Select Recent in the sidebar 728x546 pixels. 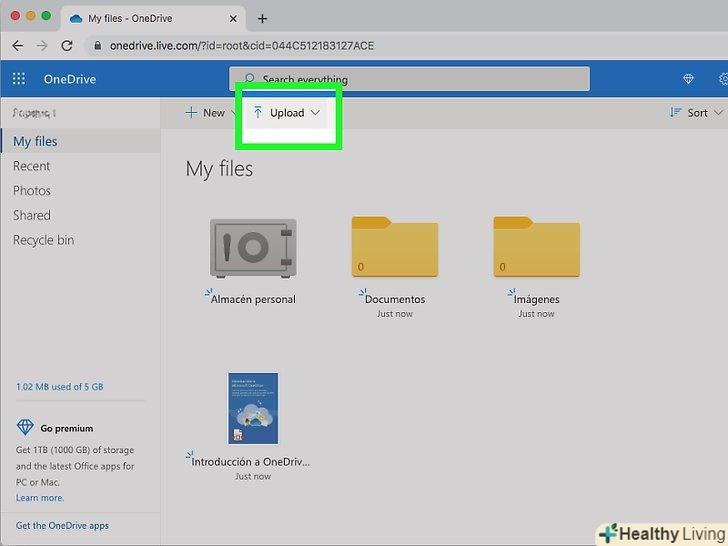[x=32, y=166]
